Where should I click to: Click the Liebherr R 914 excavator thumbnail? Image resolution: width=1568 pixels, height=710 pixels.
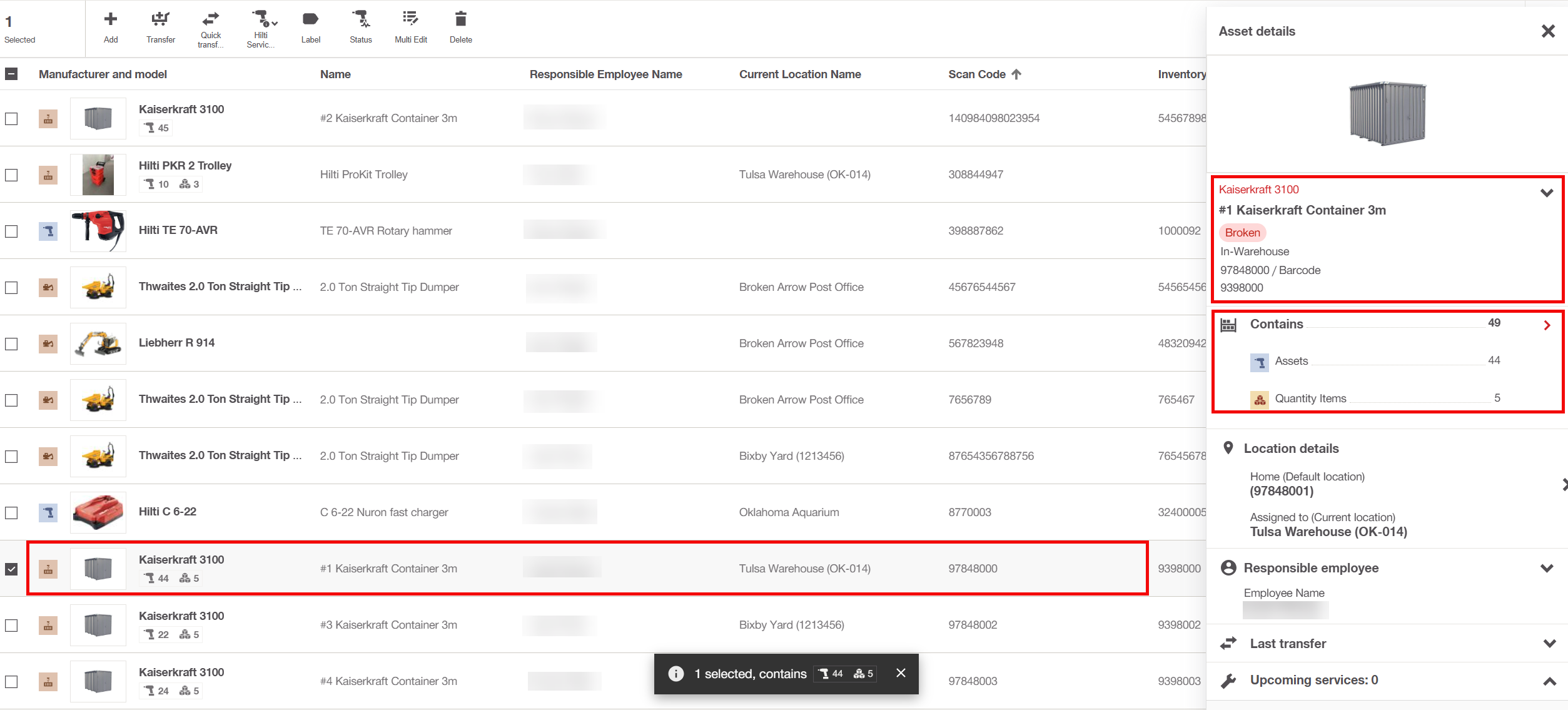(98, 343)
